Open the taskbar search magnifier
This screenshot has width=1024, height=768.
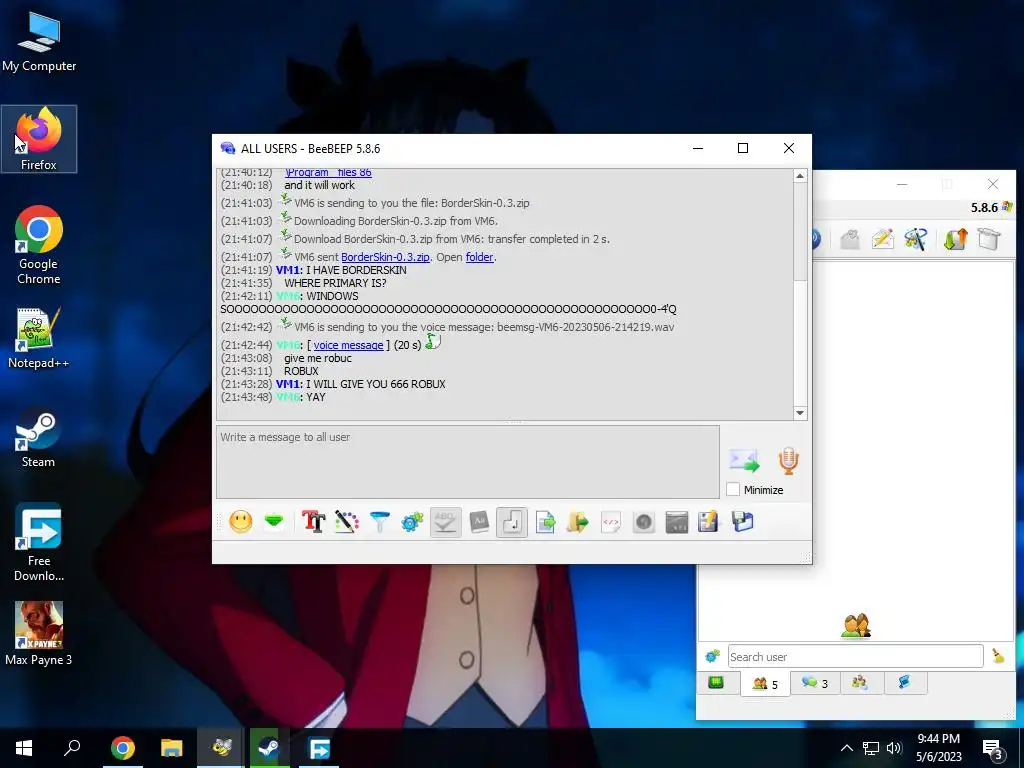[x=72, y=748]
